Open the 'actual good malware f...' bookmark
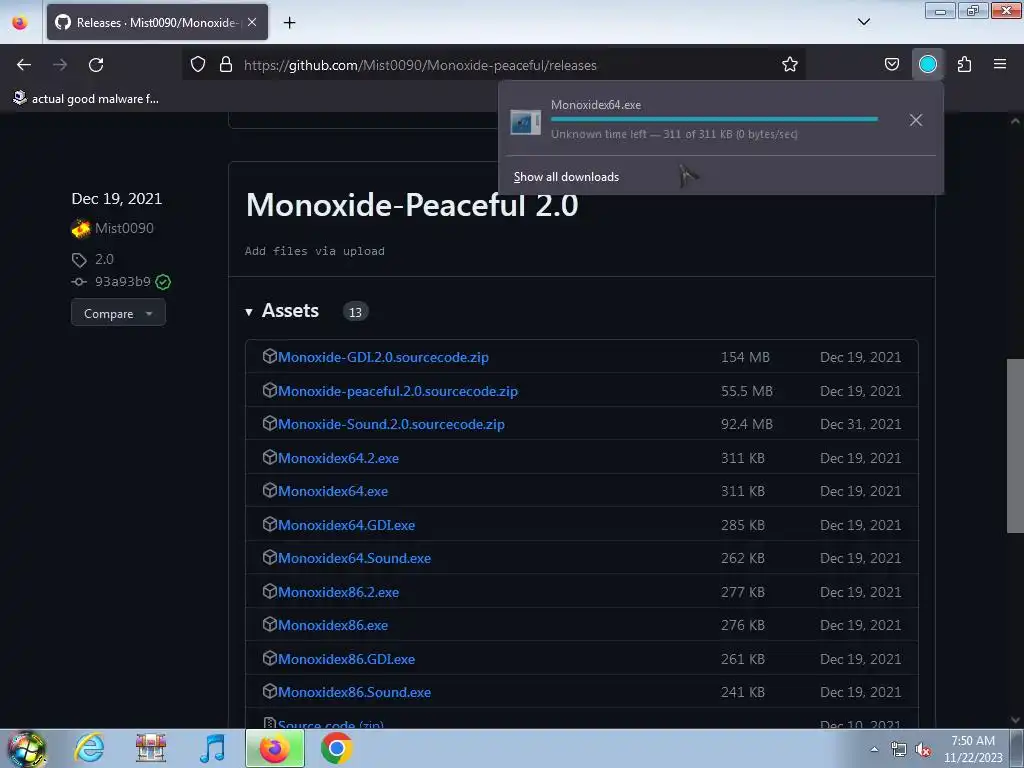The width and height of the screenshot is (1024, 768). (x=86, y=99)
